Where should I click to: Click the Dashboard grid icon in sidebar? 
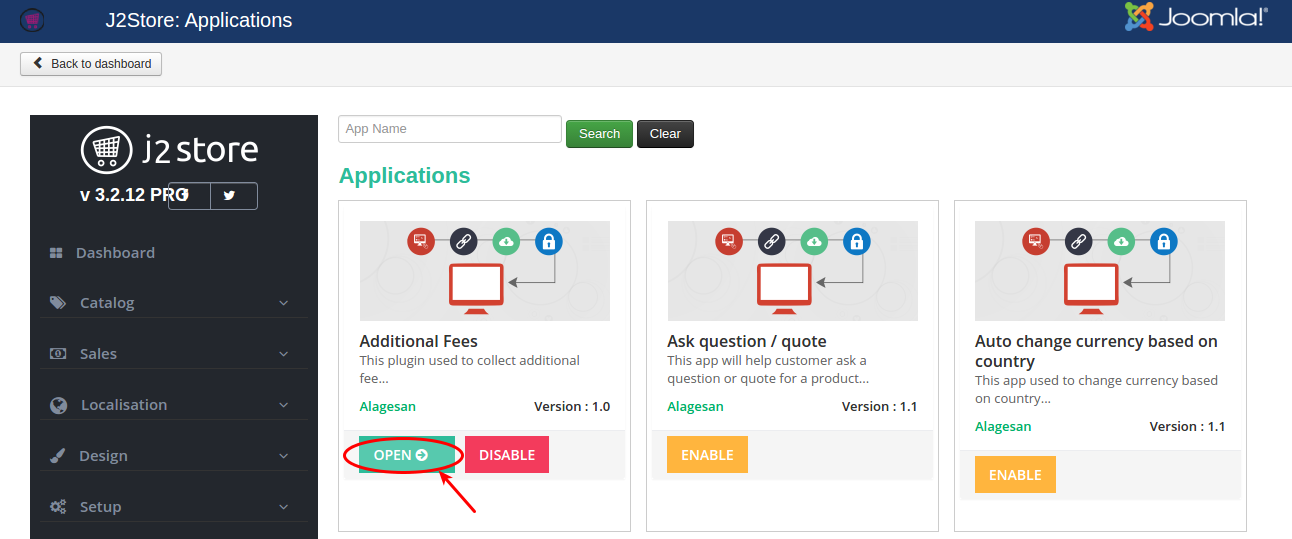point(57,253)
